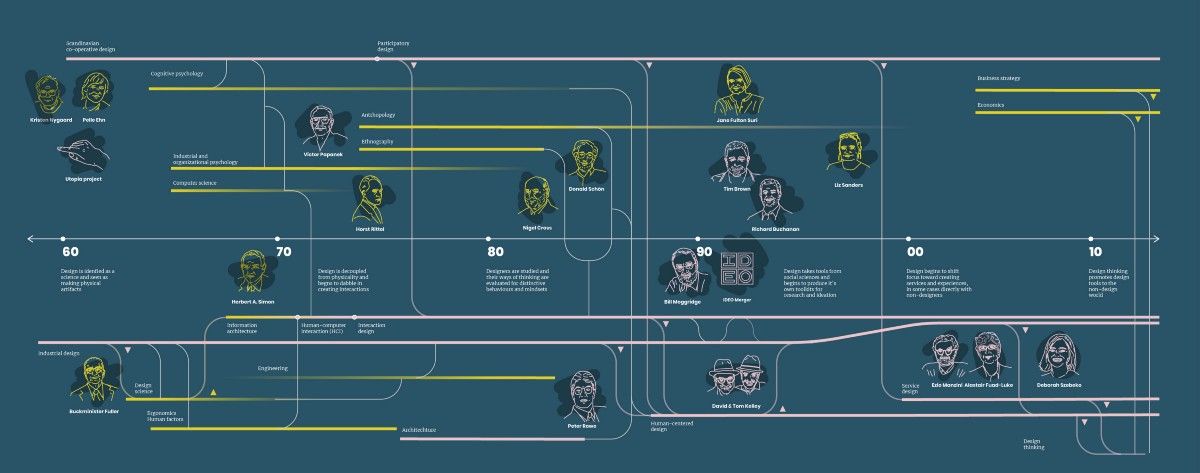
Task: Click the 00 decade marker
Action: coord(915,252)
